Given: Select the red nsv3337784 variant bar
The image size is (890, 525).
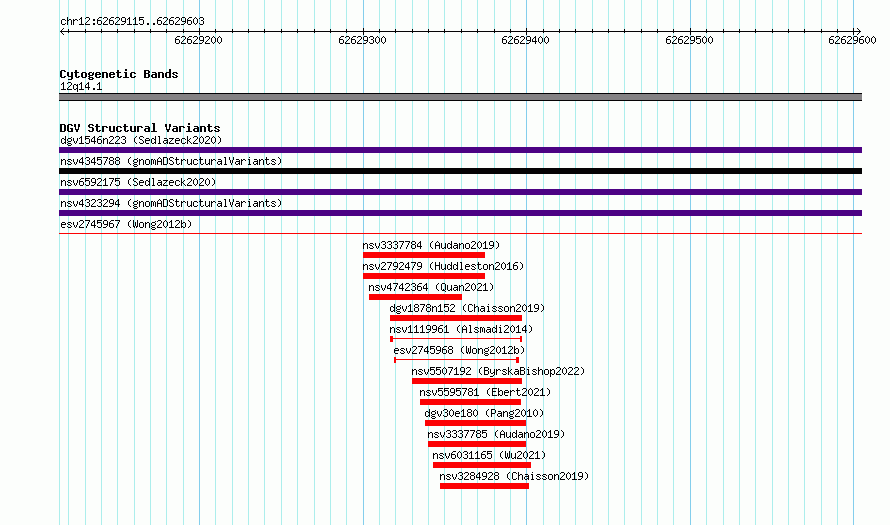Looking at the screenshot, I should (424, 255).
